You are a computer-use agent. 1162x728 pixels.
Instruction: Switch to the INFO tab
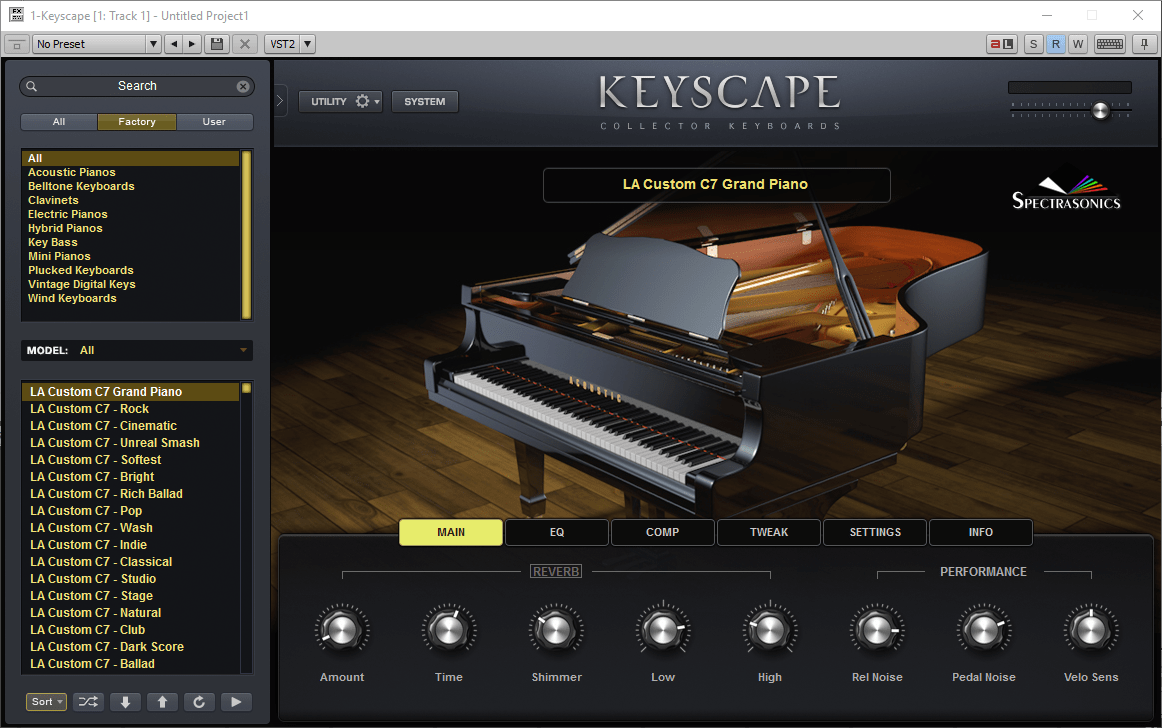point(980,532)
